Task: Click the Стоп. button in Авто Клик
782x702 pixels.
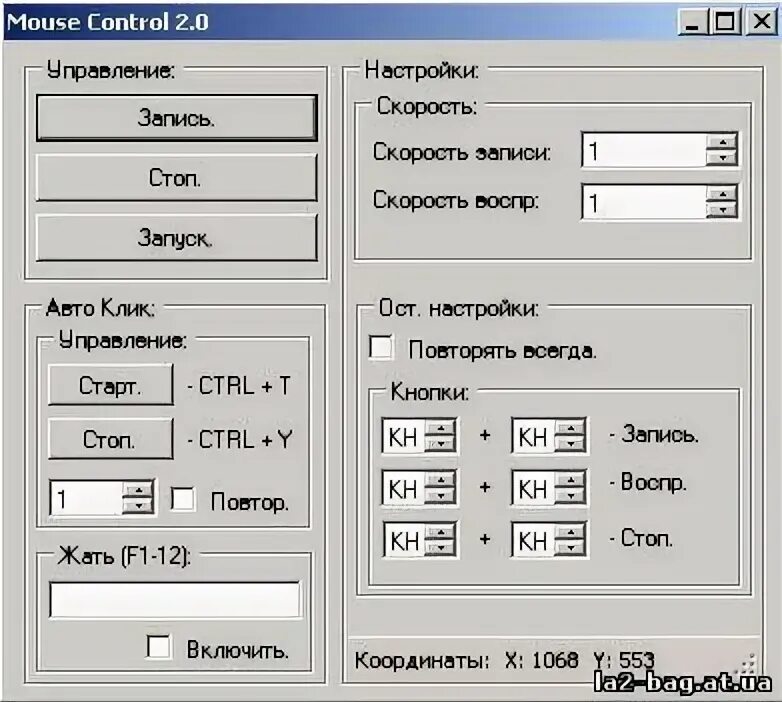Action: tap(111, 439)
